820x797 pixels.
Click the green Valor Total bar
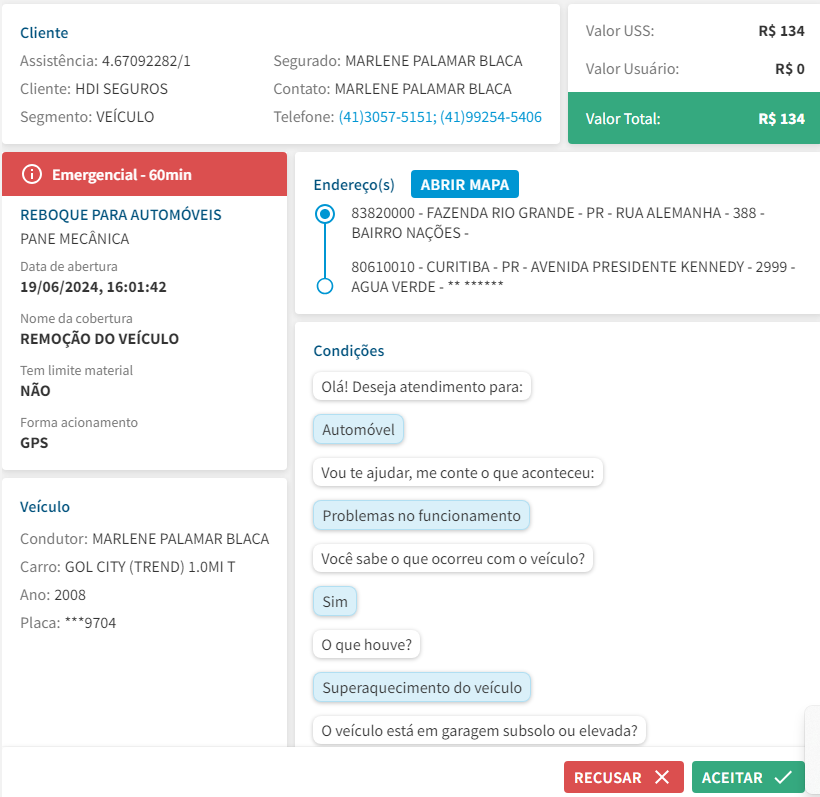click(694, 118)
